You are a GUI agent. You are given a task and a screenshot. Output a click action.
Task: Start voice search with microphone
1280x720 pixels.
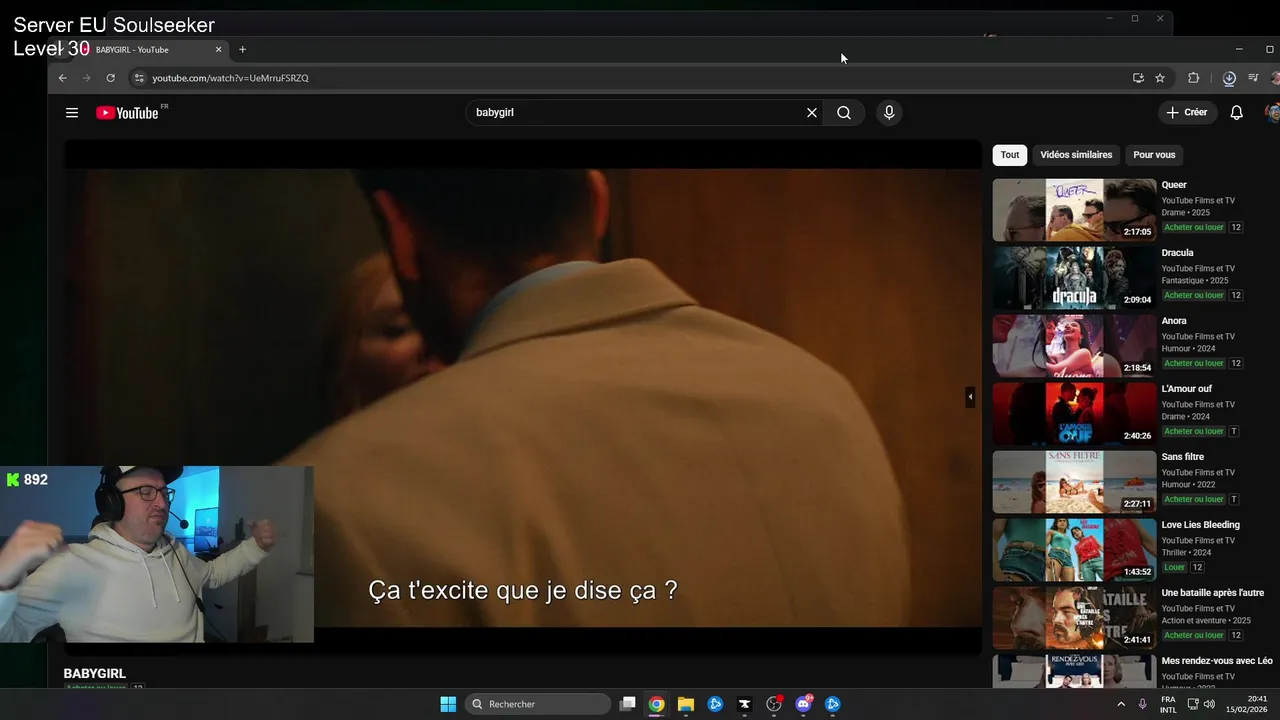coord(889,113)
